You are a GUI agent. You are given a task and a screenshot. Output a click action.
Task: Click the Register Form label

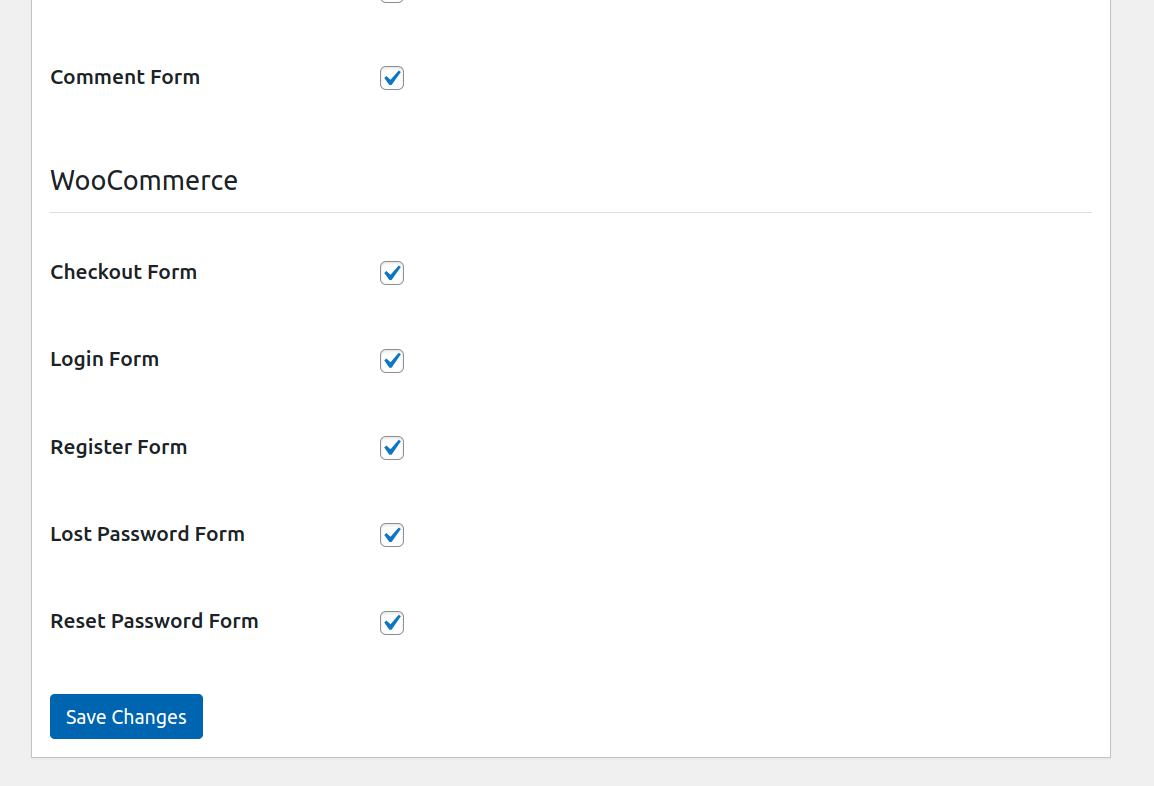click(x=118, y=447)
